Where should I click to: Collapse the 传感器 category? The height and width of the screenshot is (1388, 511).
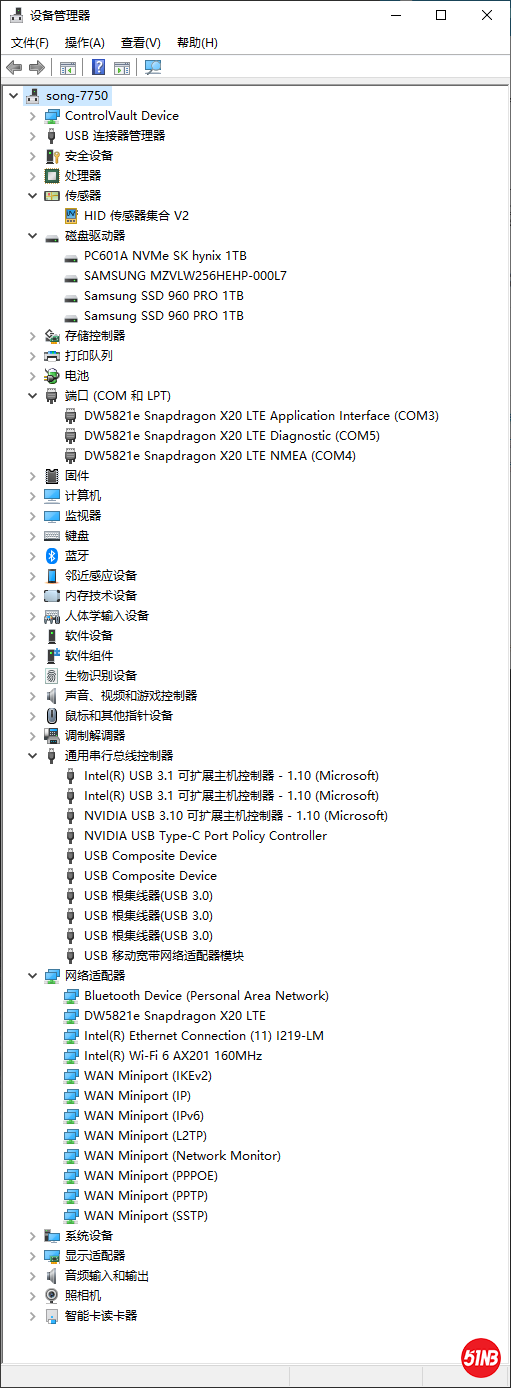tap(32, 196)
